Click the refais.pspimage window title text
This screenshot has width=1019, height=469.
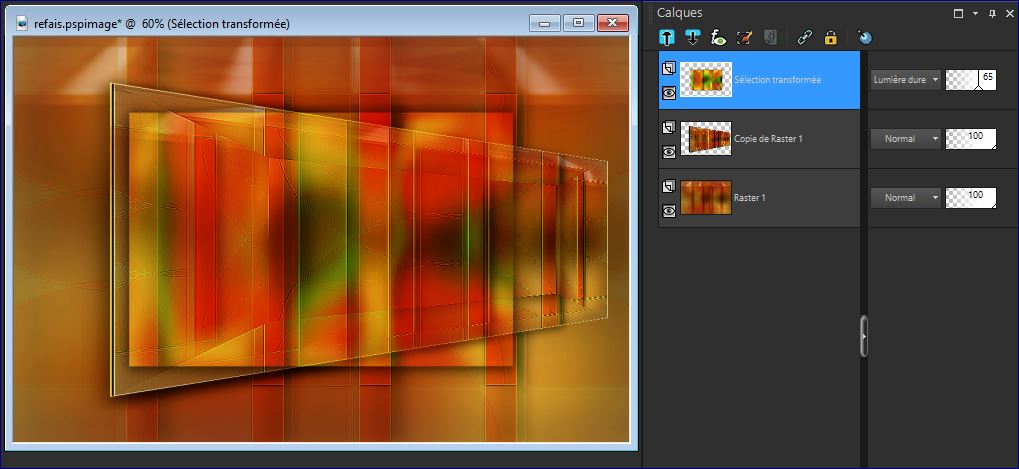tap(162, 24)
